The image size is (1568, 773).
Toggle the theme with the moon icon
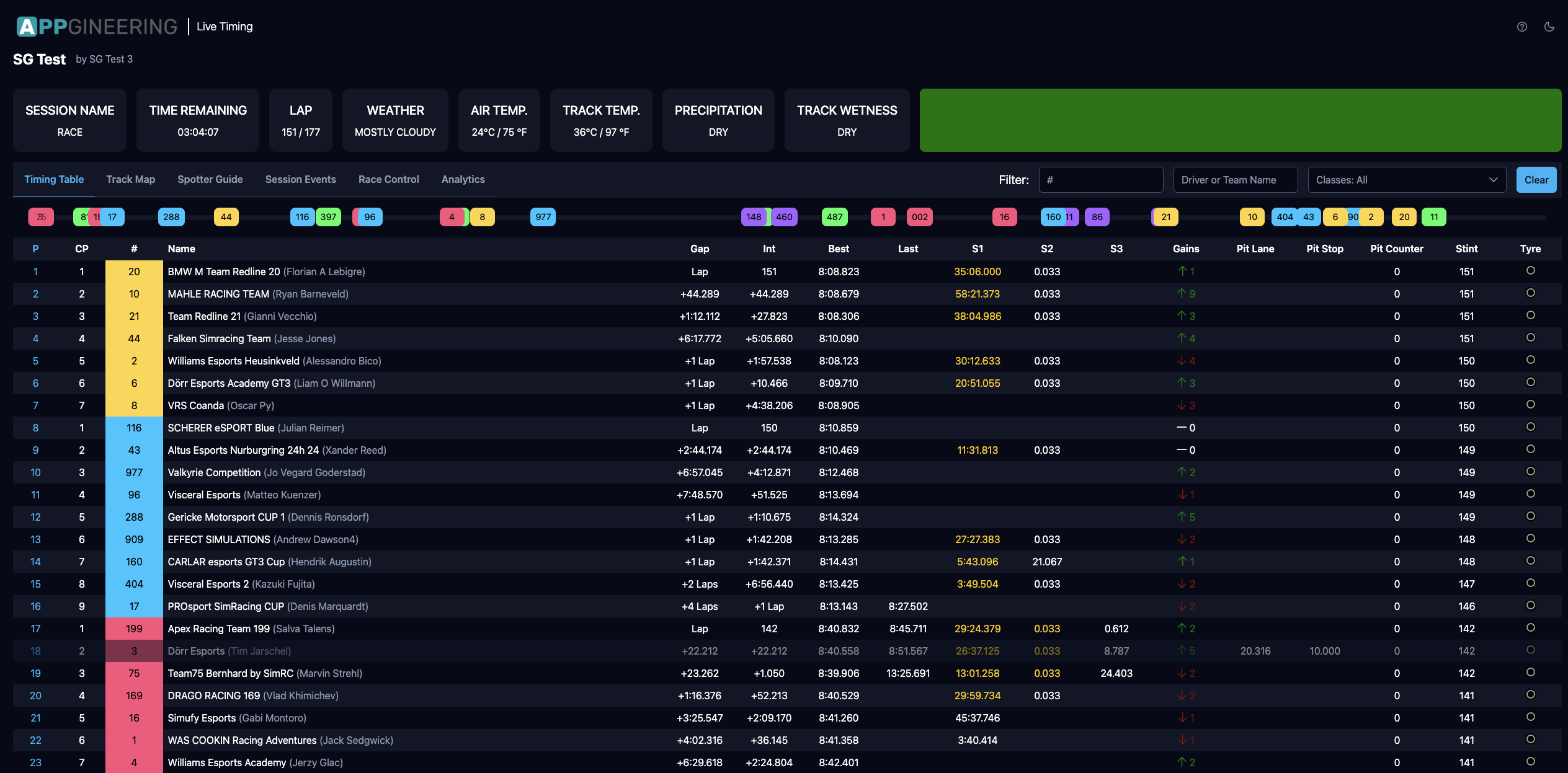click(x=1549, y=27)
